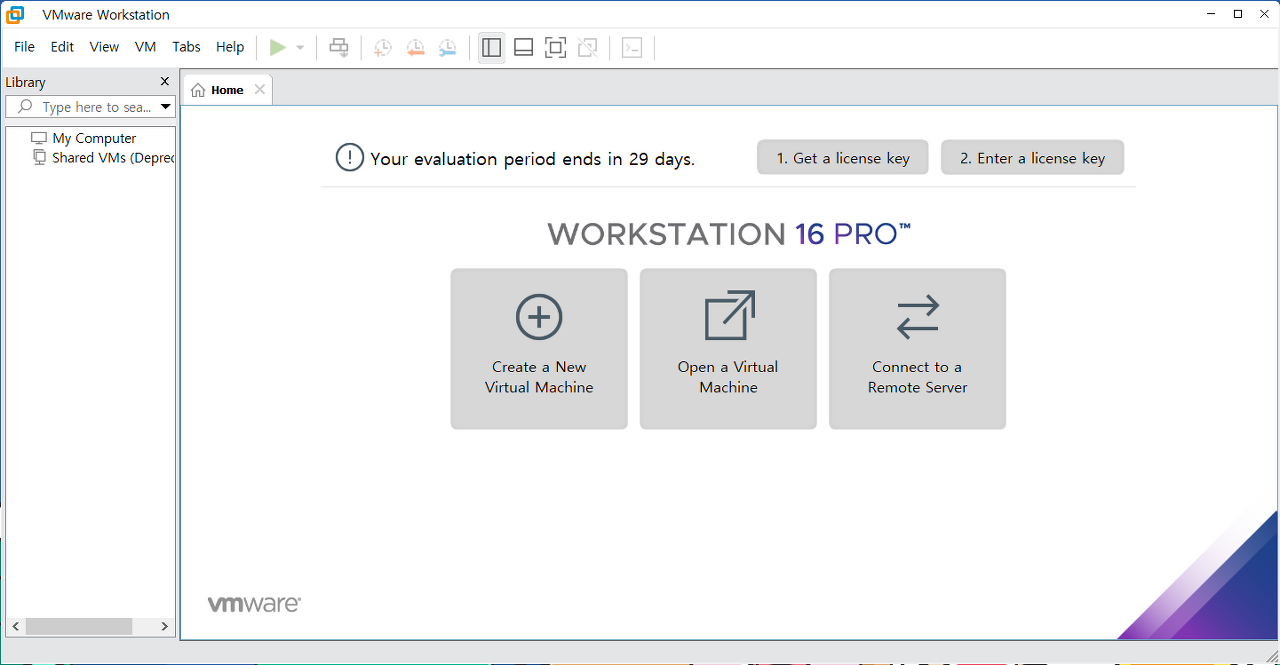Select the Home tab
1280x665 pixels.
tap(227, 90)
